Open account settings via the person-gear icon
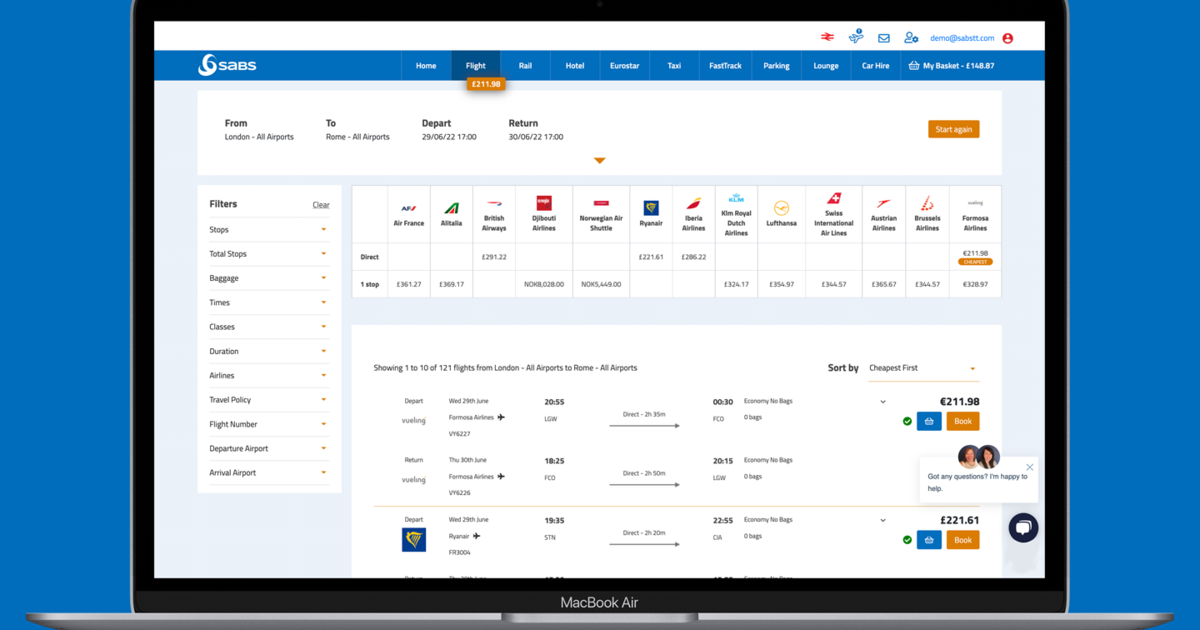Viewport: 1200px width, 630px height. pyautogui.click(x=911, y=38)
